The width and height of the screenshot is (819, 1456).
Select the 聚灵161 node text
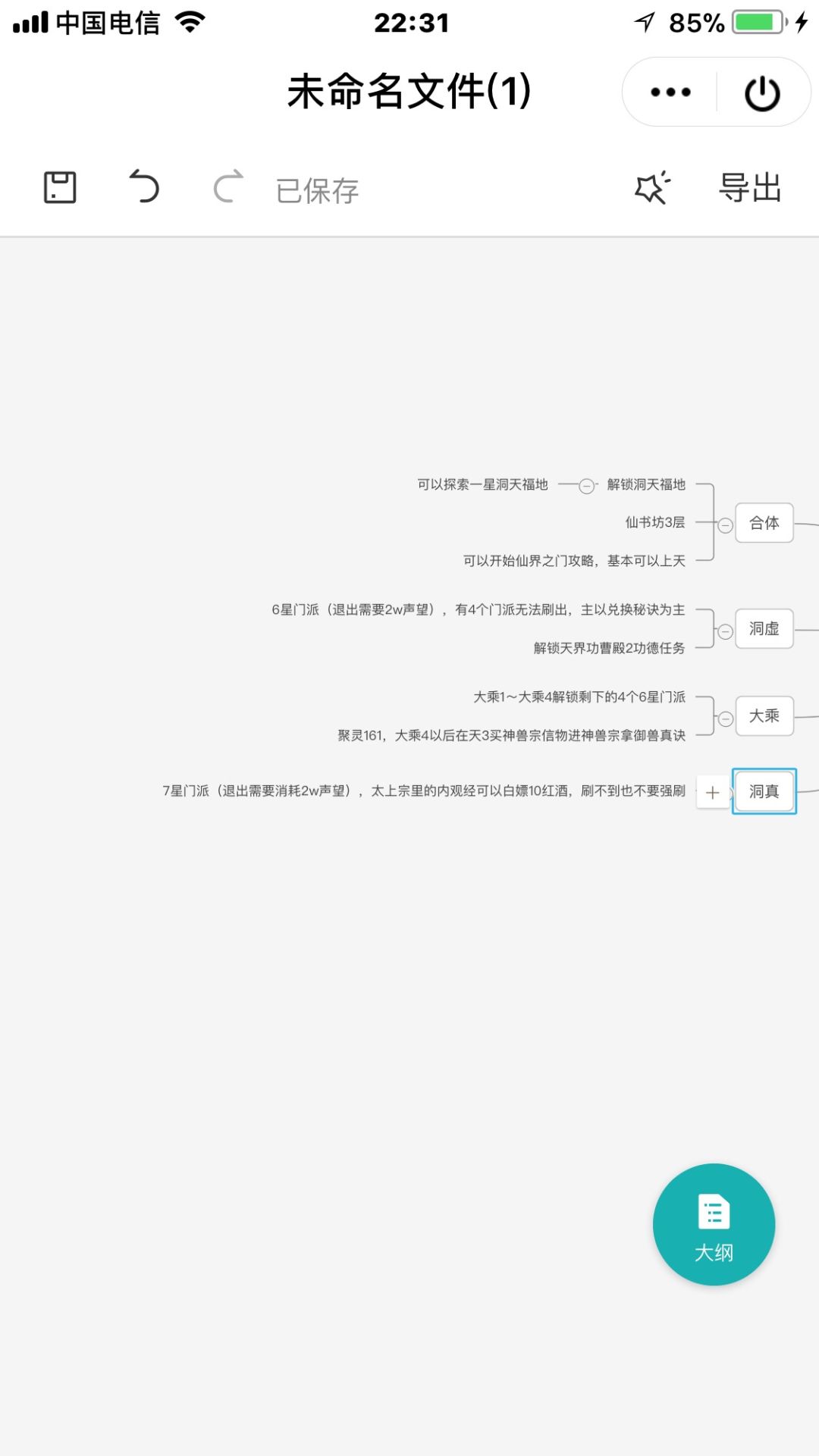tap(512, 735)
